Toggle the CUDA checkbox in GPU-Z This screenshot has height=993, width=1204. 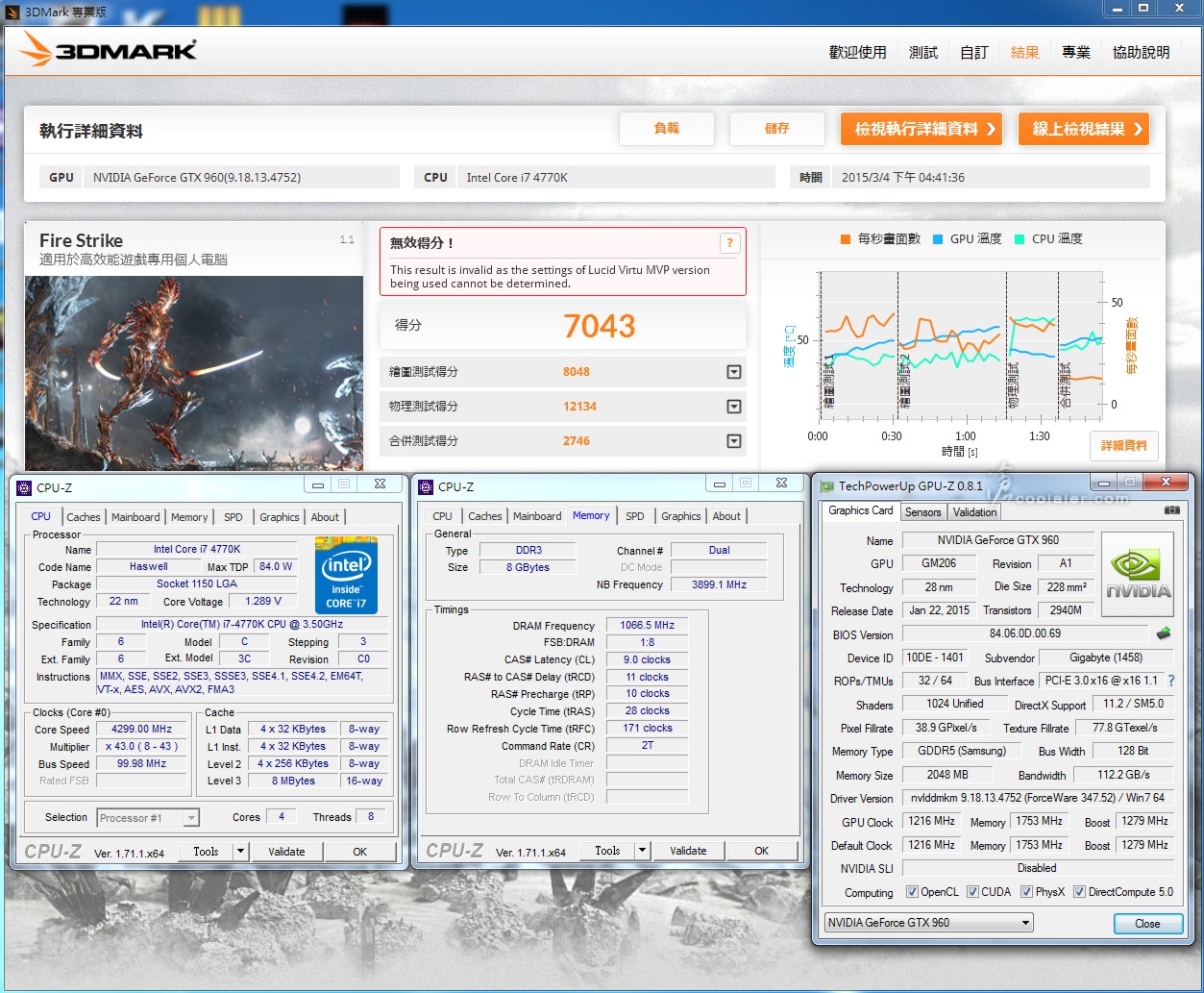972,892
